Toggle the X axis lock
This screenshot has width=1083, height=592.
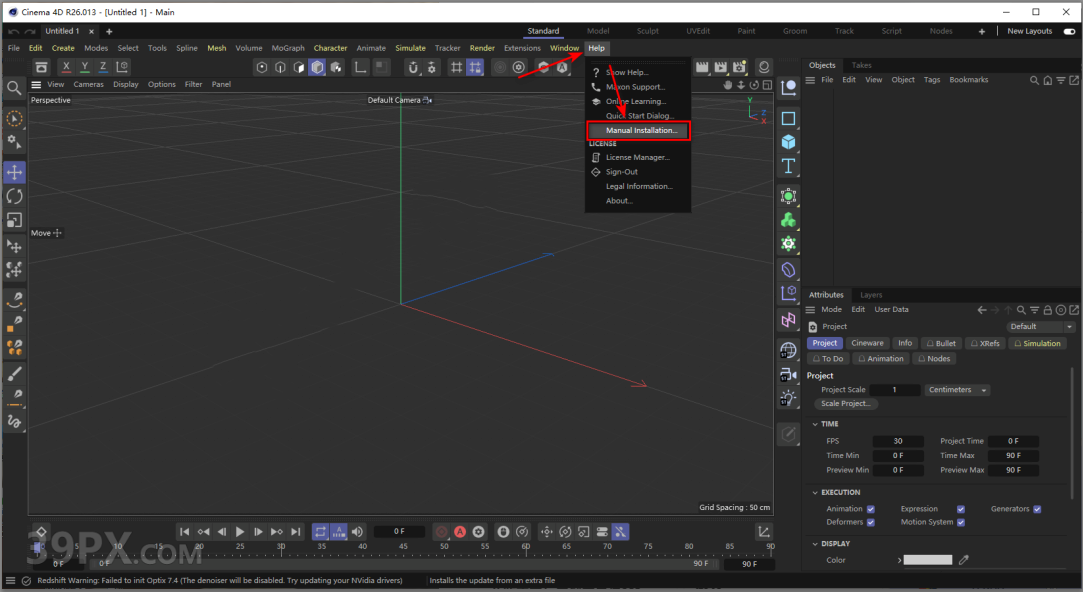click(x=66, y=67)
